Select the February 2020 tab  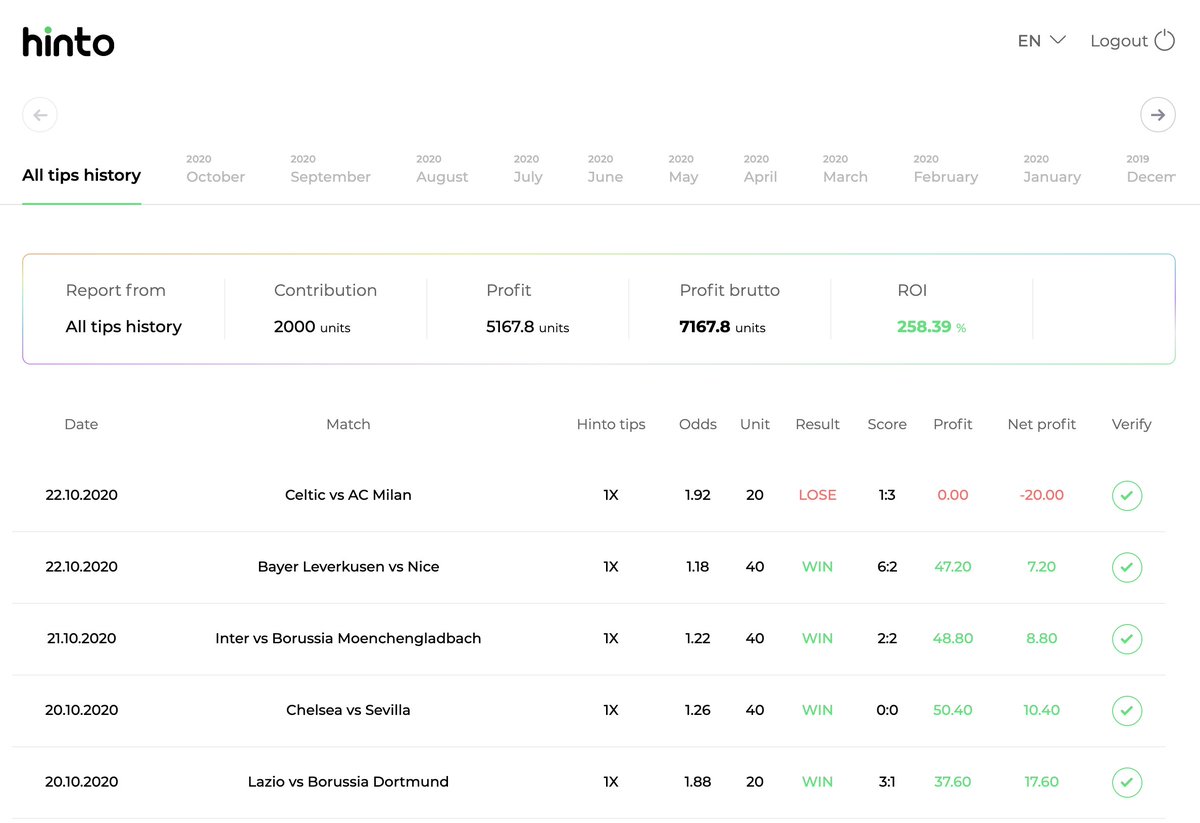point(945,169)
